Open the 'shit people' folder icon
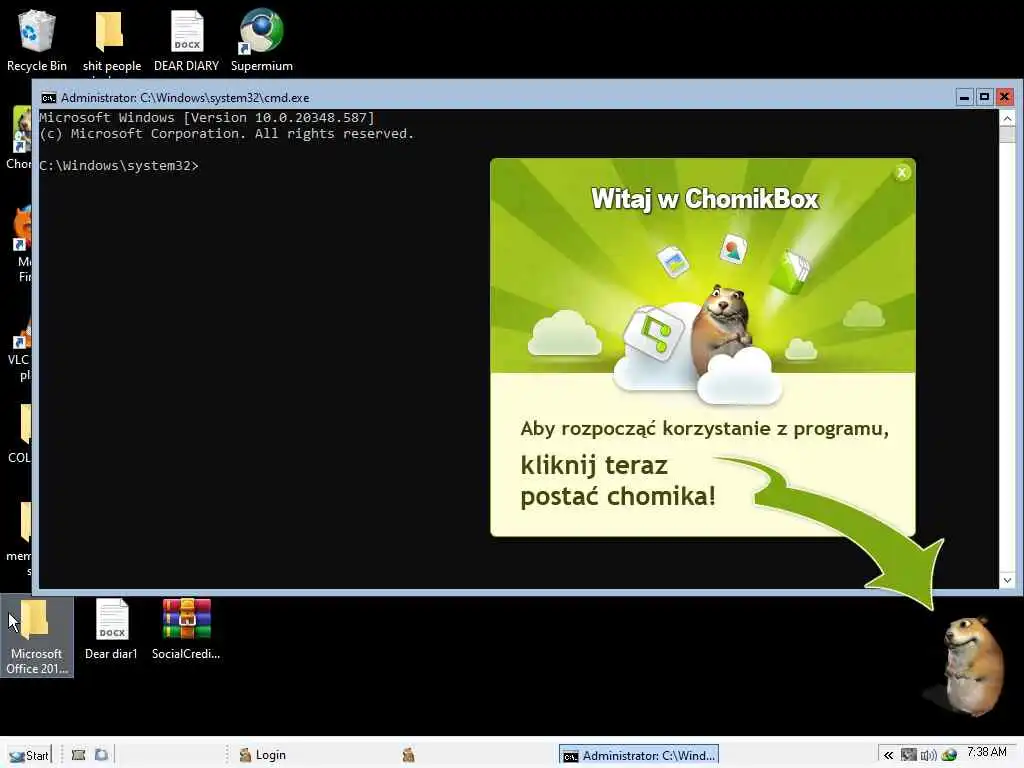This screenshot has width=1024, height=768. (111, 40)
